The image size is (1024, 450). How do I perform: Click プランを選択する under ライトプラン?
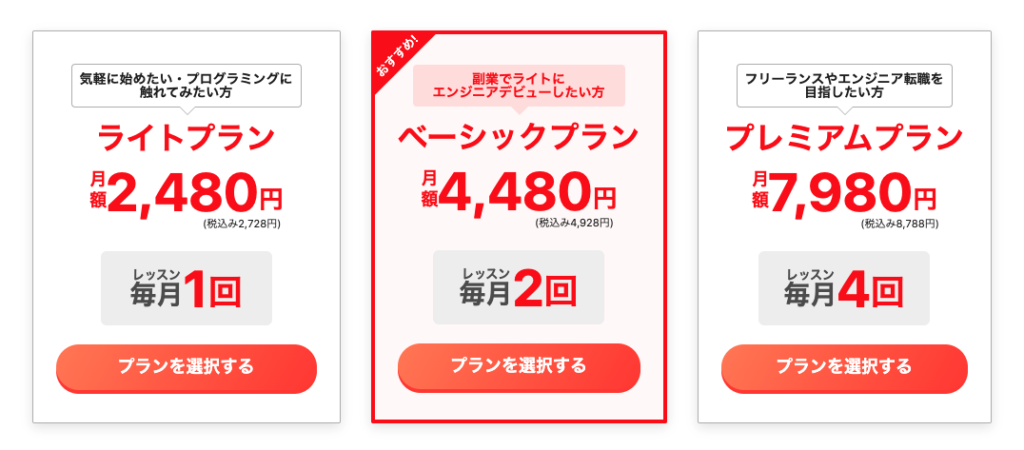[x=186, y=368]
